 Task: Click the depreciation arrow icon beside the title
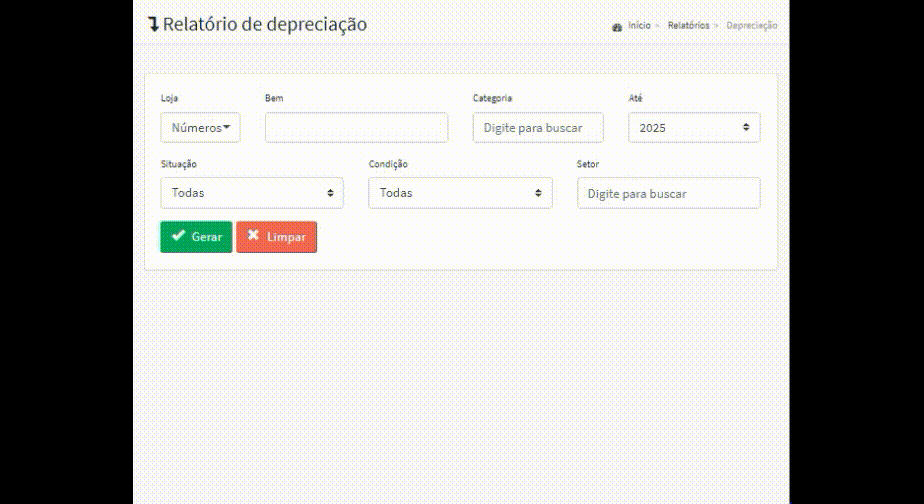(153, 24)
